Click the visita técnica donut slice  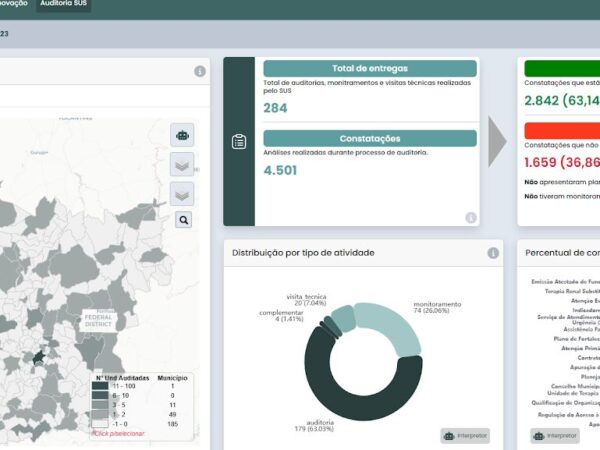point(342,318)
